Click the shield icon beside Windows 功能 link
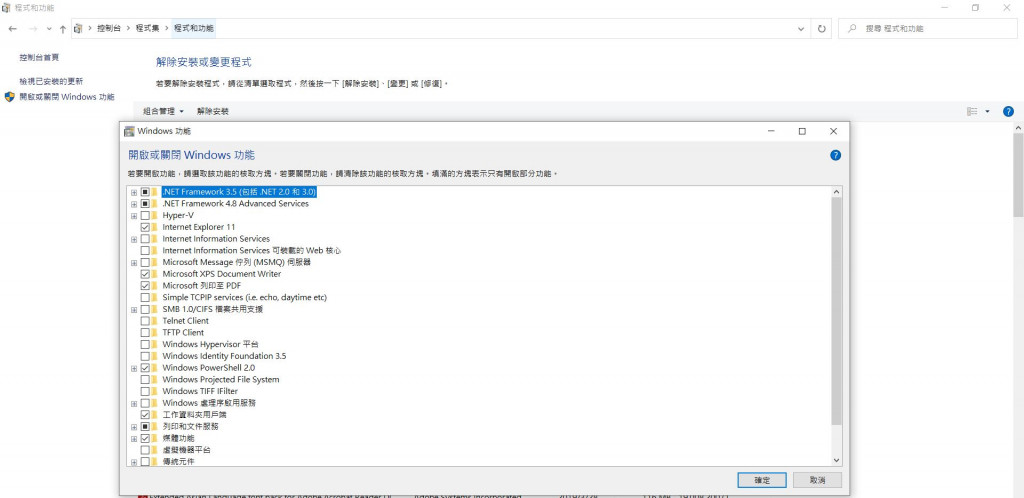 10,97
